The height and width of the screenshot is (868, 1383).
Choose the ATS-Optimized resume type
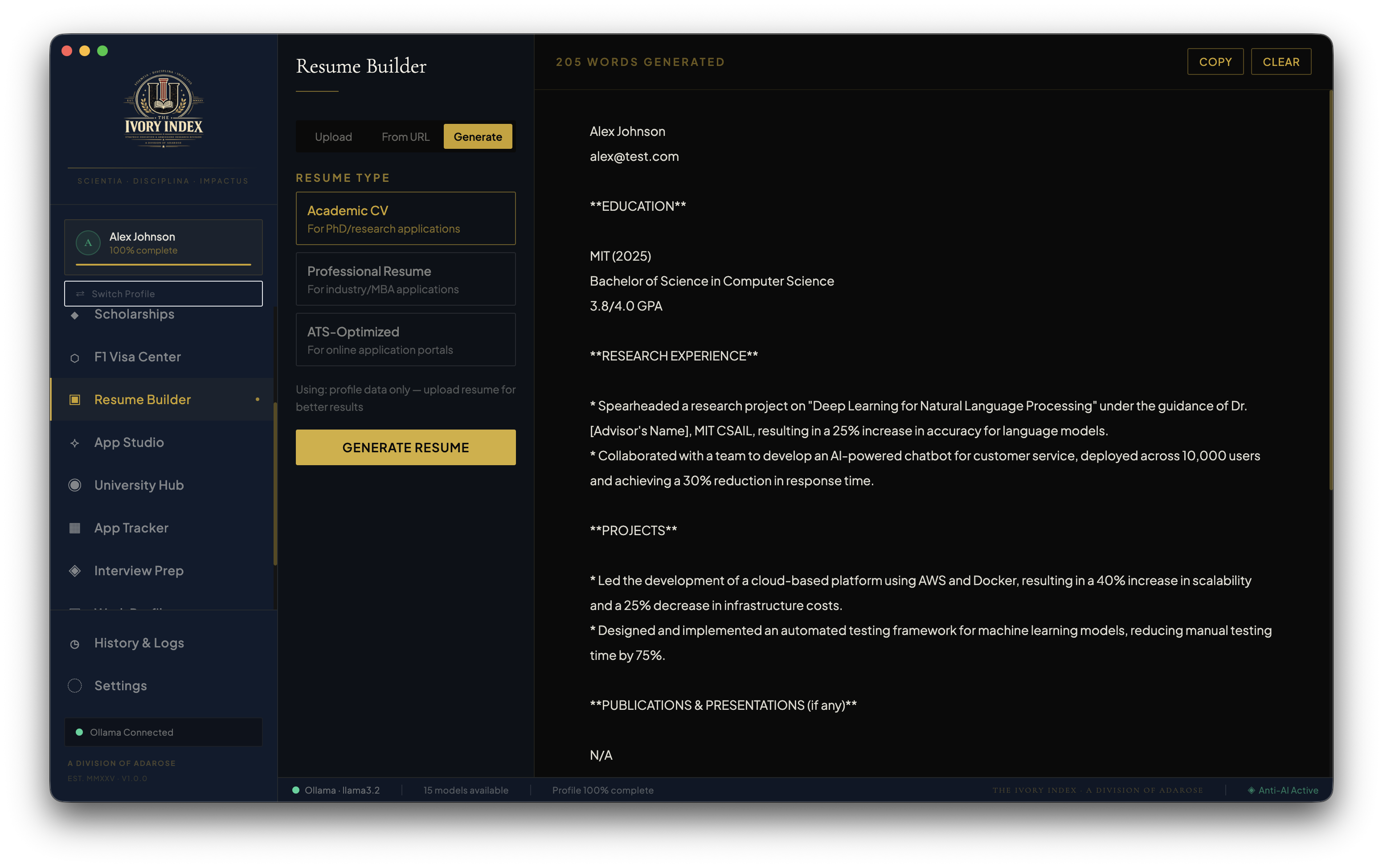point(405,340)
